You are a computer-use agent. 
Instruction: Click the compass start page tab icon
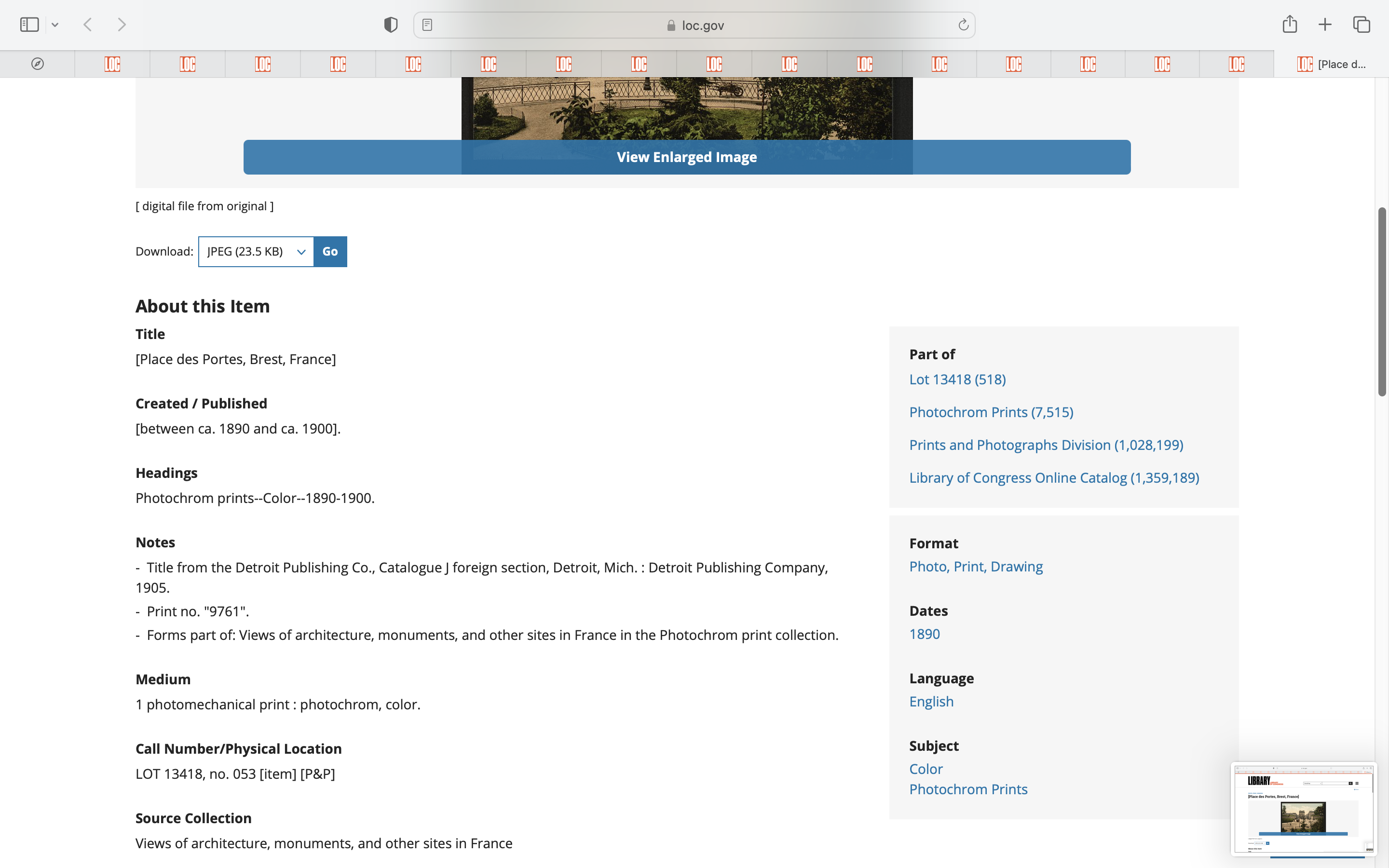point(37,64)
